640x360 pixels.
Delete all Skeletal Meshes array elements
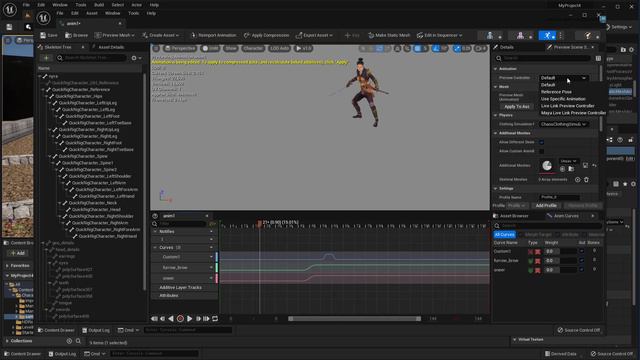click(x=586, y=180)
